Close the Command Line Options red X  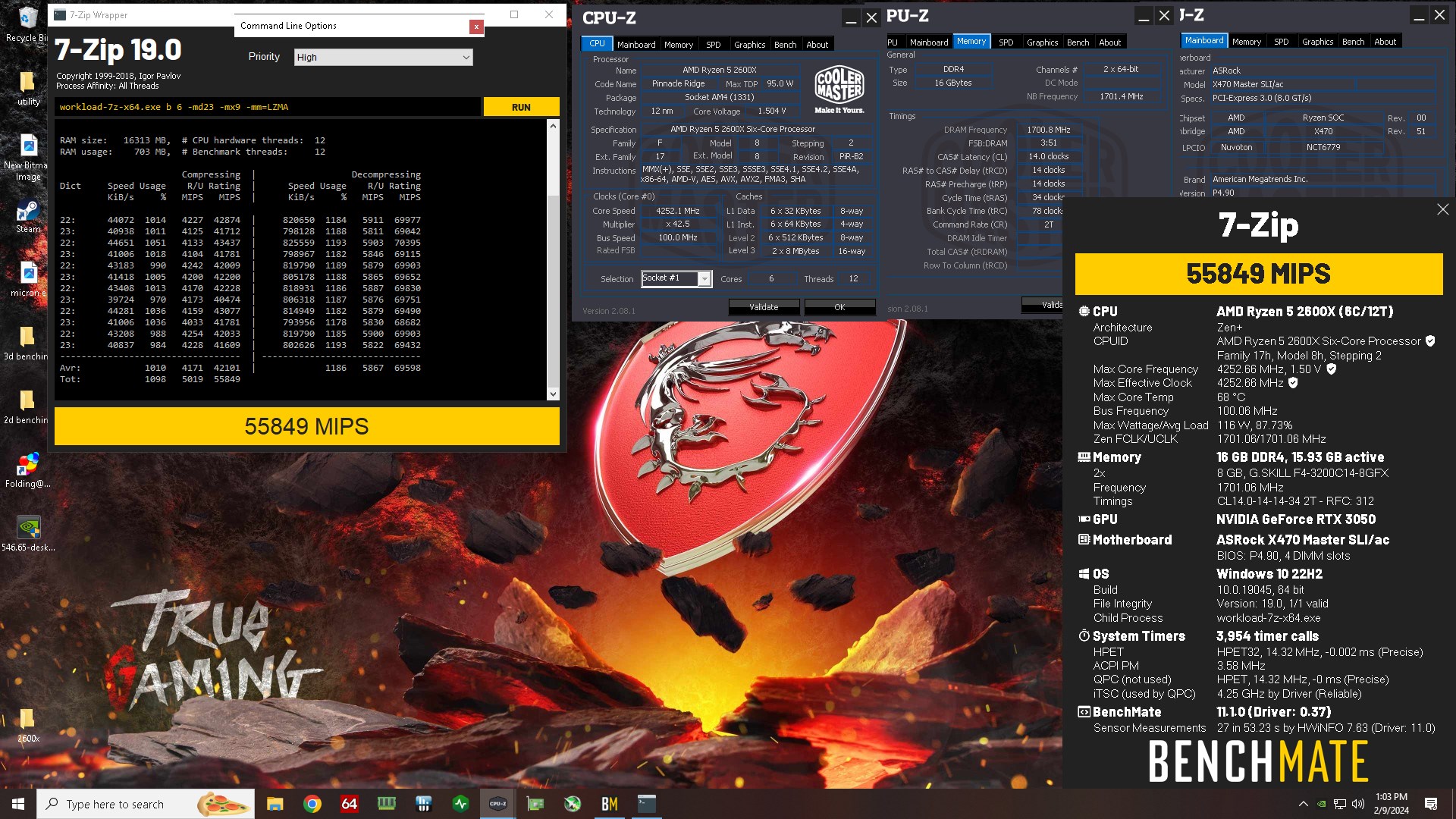[x=476, y=27]
